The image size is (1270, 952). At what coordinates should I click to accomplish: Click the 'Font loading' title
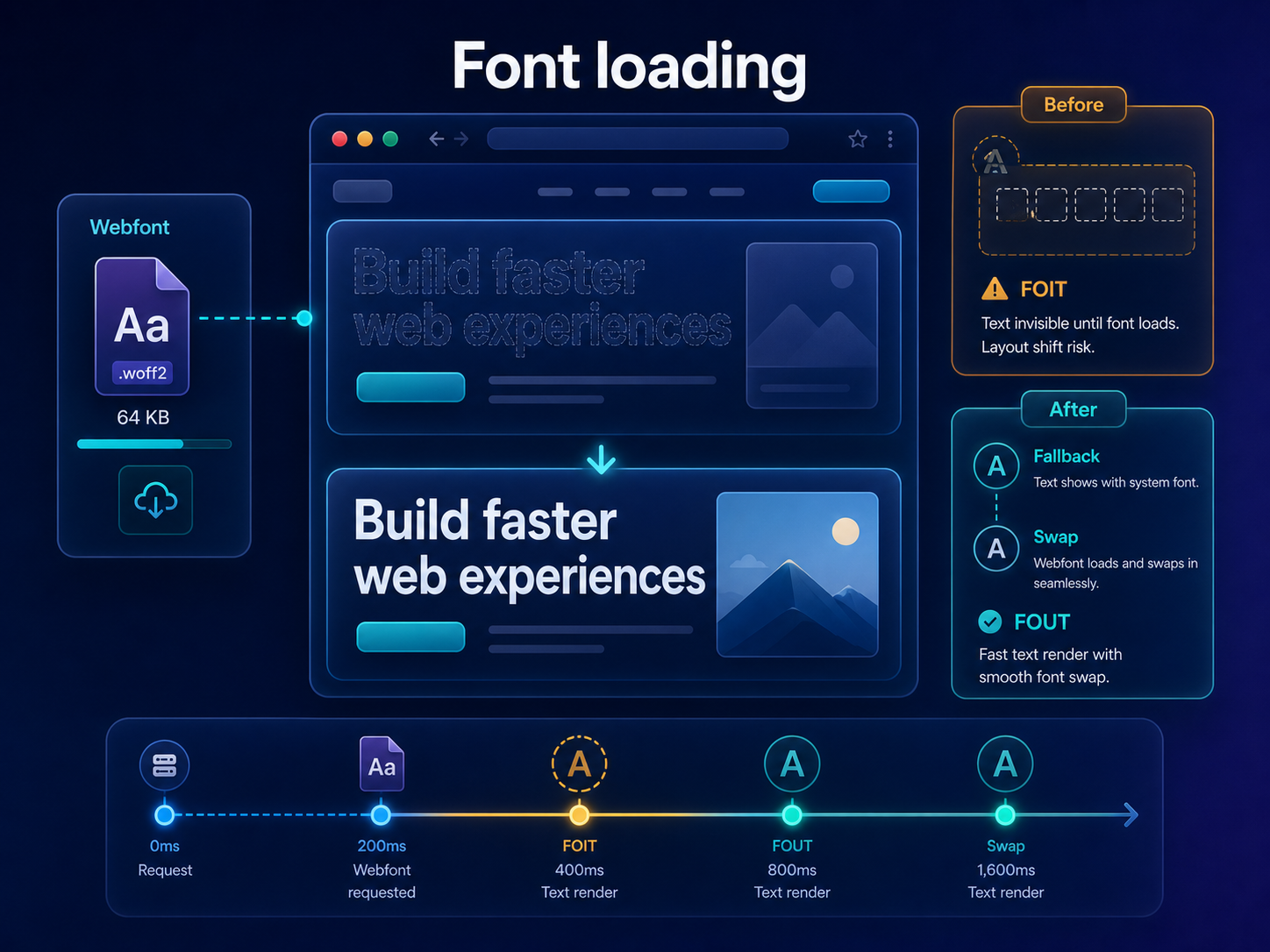[630, 66]
